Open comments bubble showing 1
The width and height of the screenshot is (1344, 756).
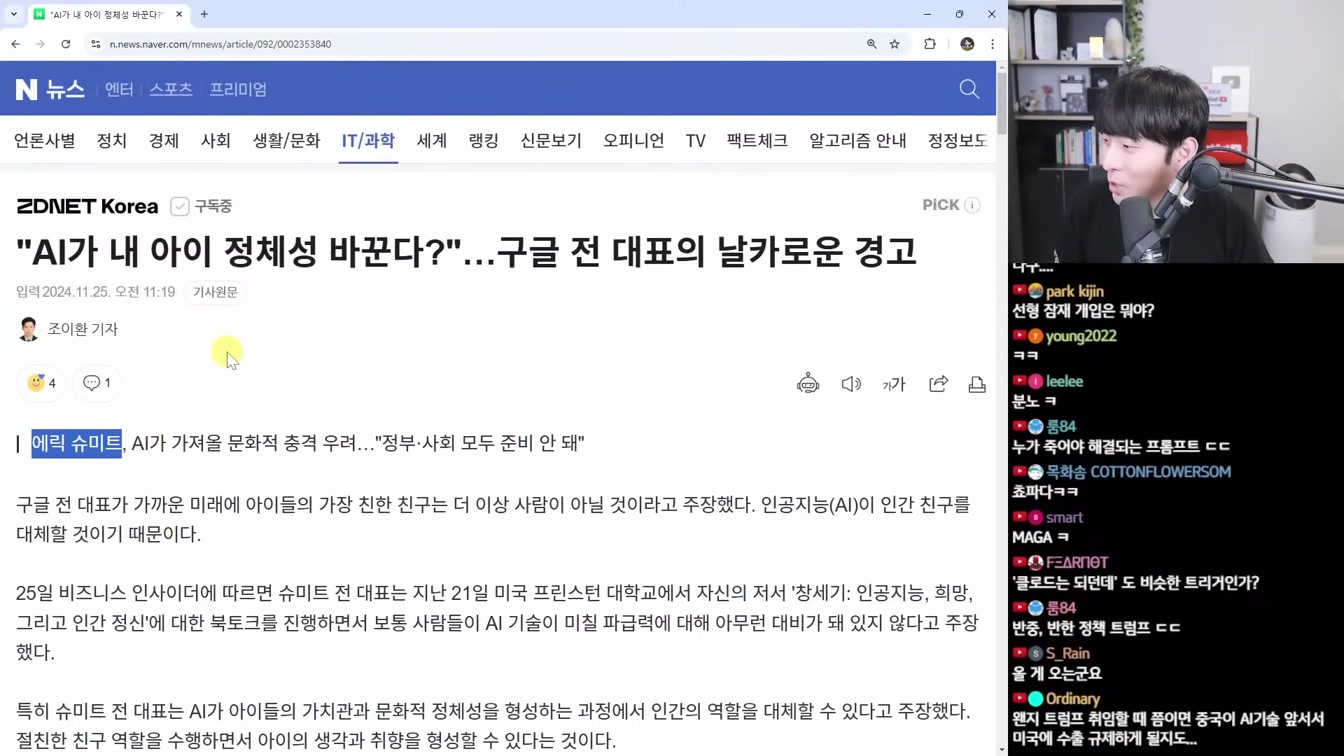[97, 383]
